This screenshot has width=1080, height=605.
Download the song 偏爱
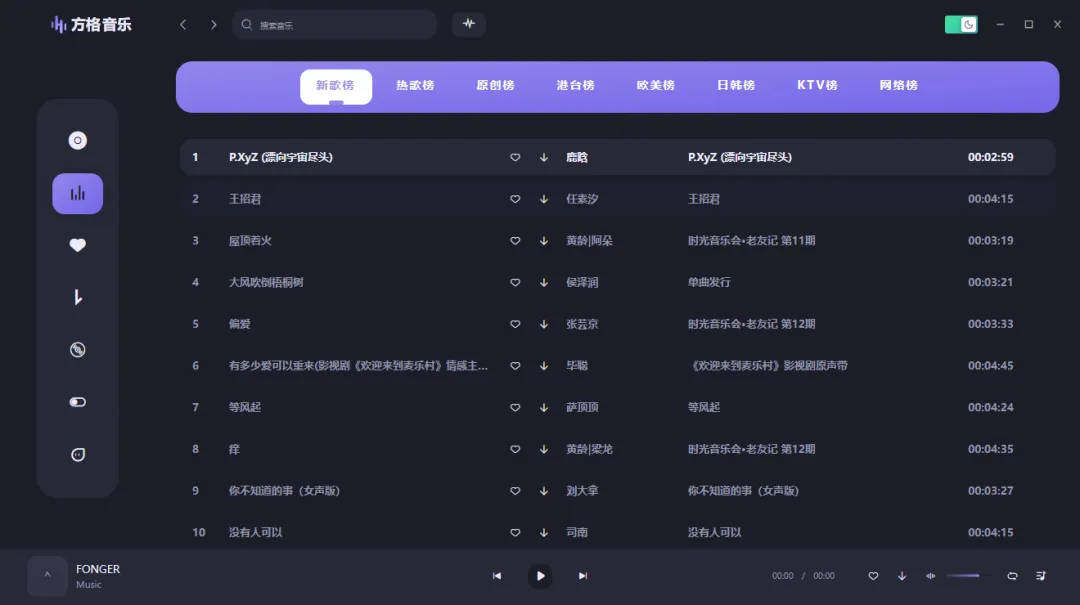(543, 324)
